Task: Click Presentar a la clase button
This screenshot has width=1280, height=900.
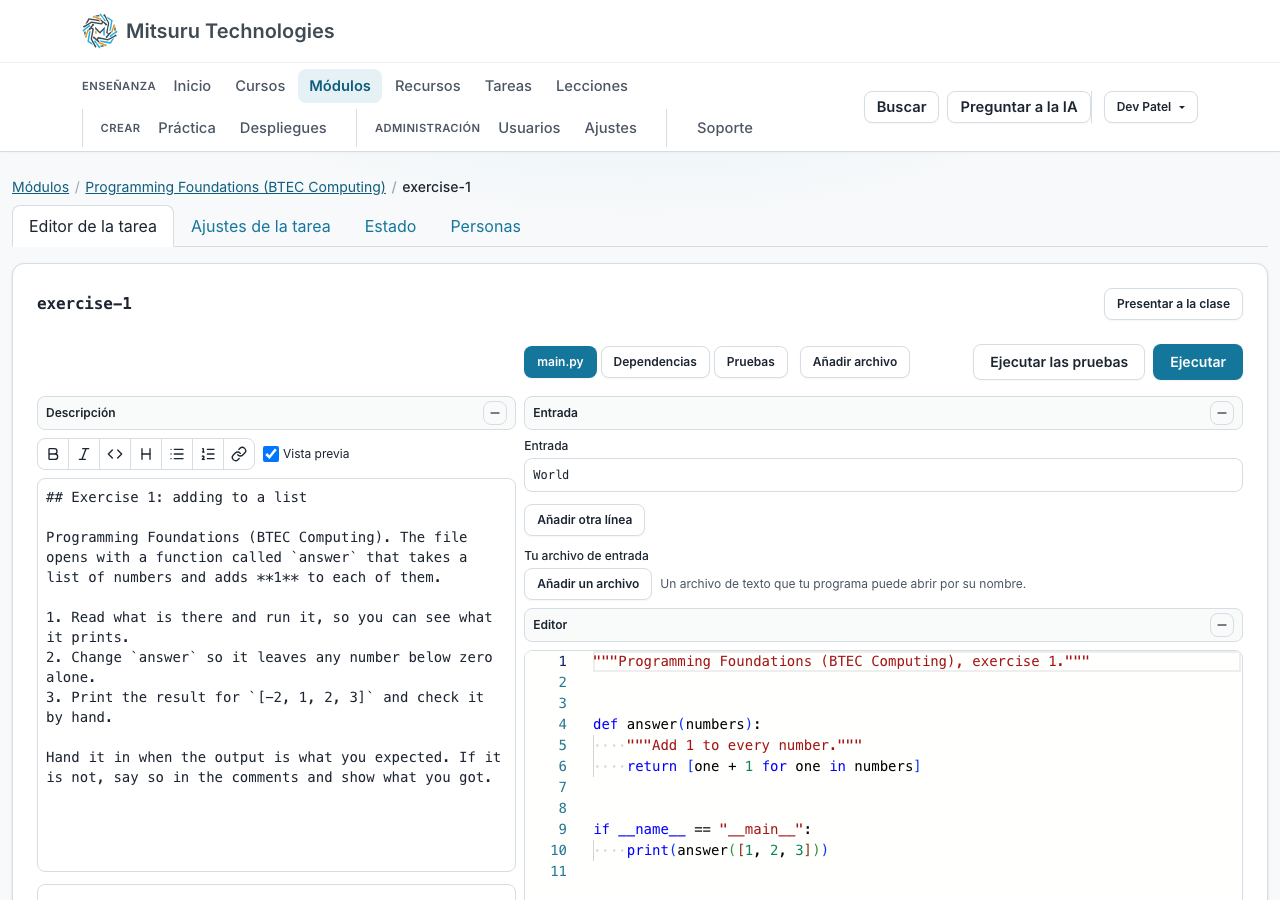Action: (1173, 304)
